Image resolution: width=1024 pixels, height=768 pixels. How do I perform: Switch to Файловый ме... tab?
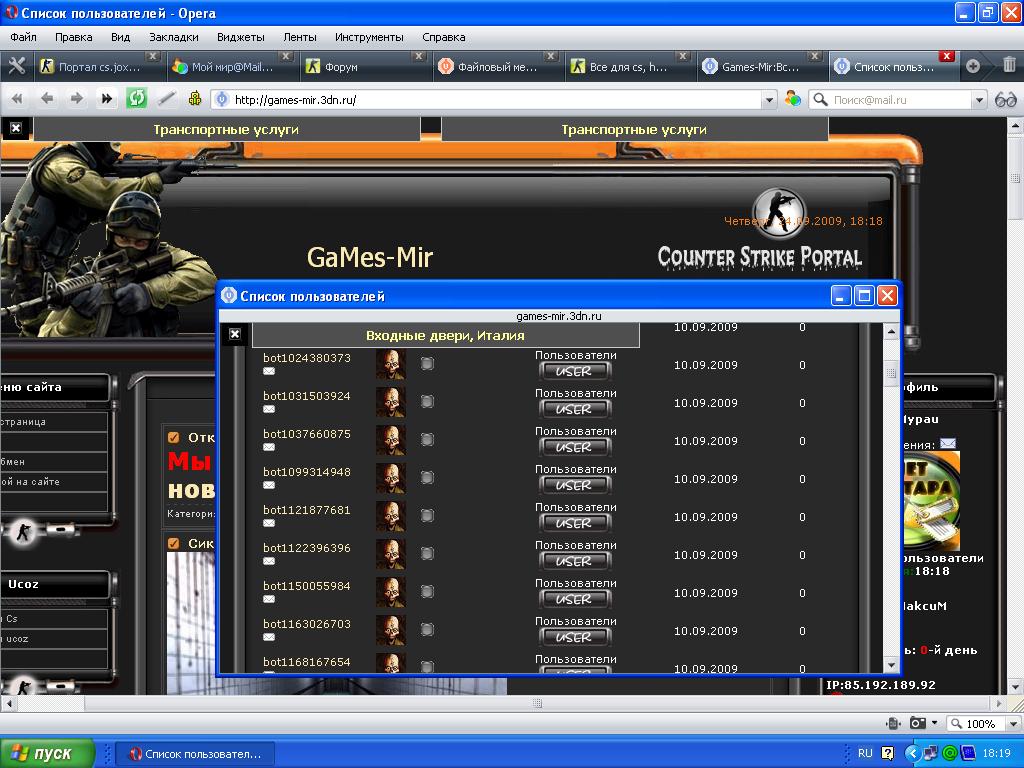coord(496,67)
